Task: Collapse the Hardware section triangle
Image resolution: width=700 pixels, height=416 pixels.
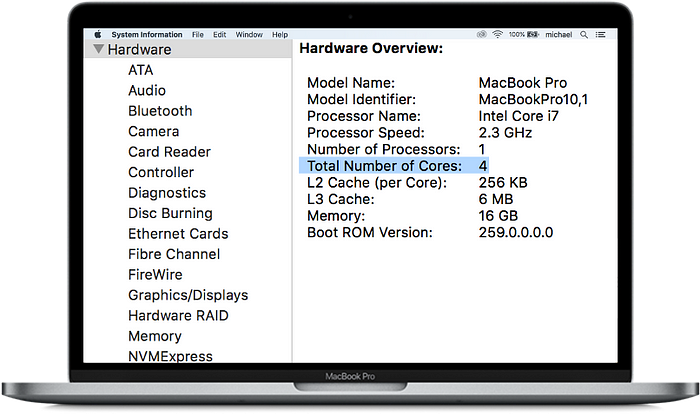Action: coord(99,49)
